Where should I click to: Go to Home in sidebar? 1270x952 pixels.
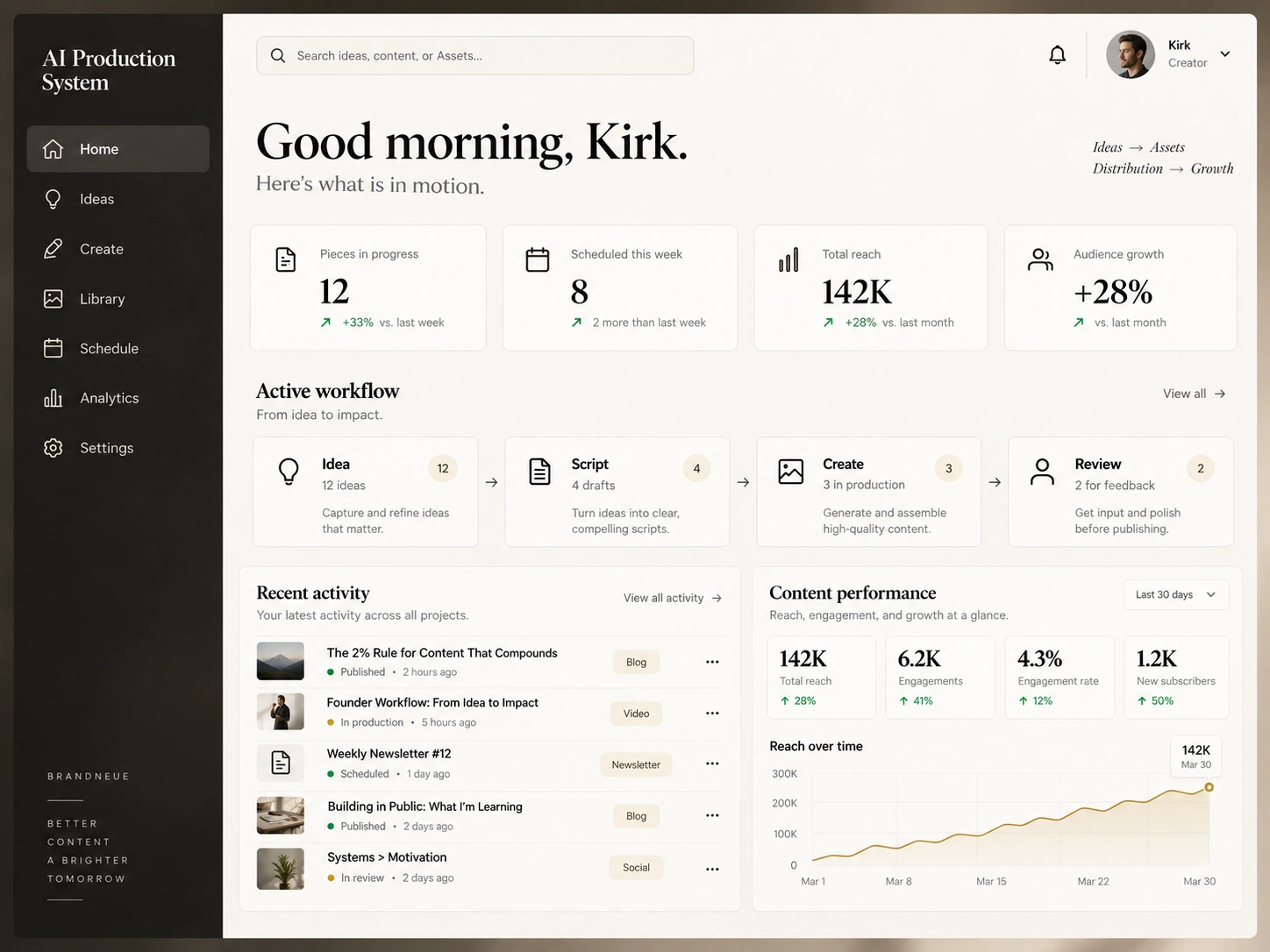tap(118, 149)
